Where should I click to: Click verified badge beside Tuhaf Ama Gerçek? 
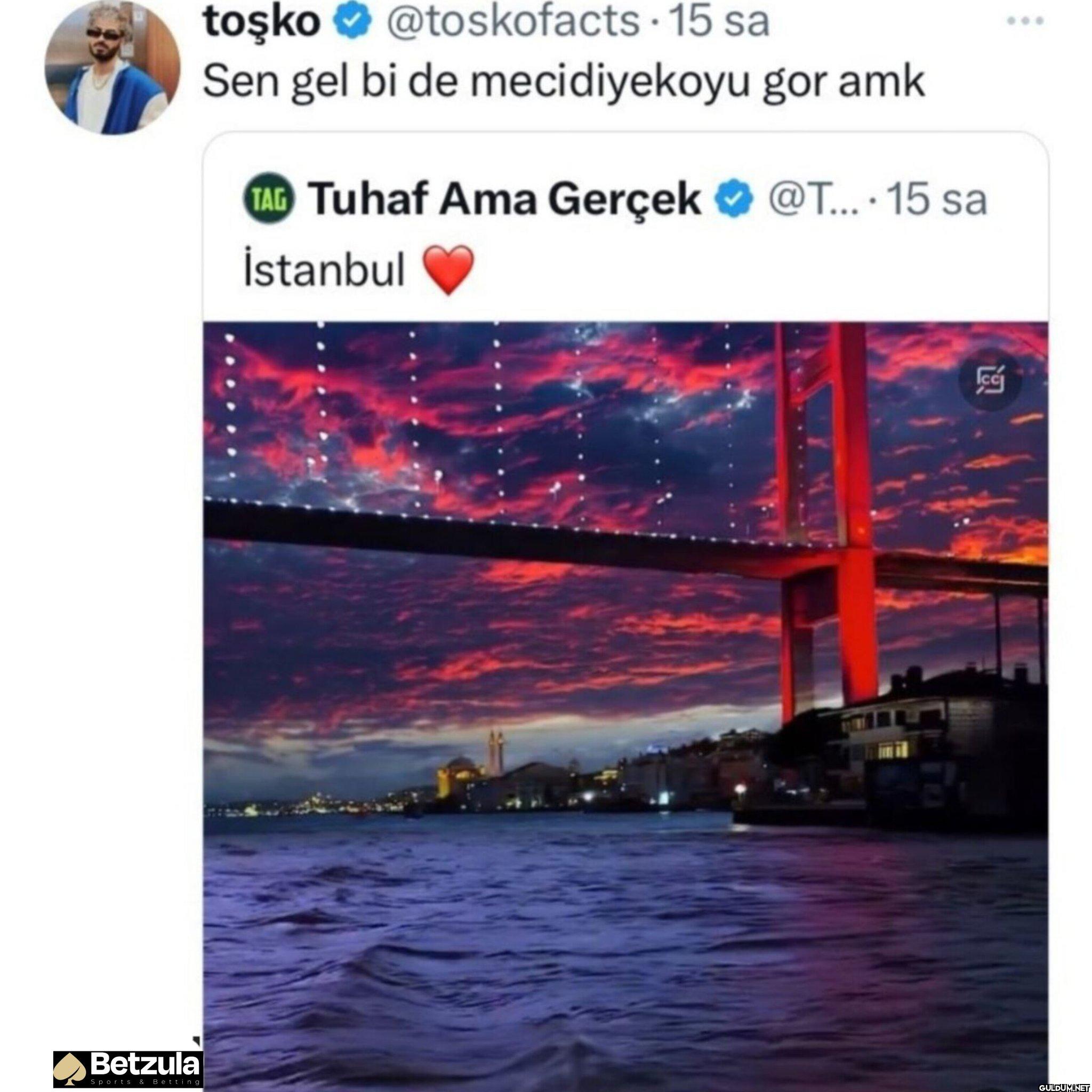point(734,199)
